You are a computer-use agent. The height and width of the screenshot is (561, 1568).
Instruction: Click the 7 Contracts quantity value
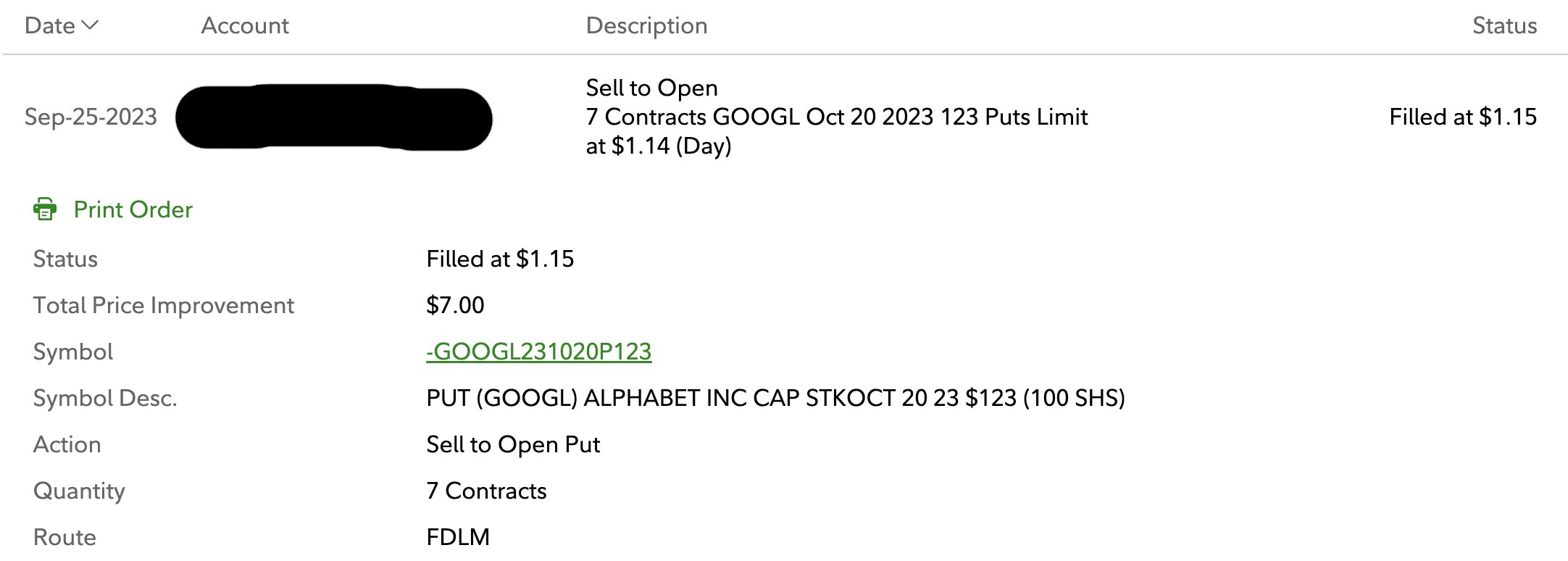pyautogui.click(x=486, y=491)
